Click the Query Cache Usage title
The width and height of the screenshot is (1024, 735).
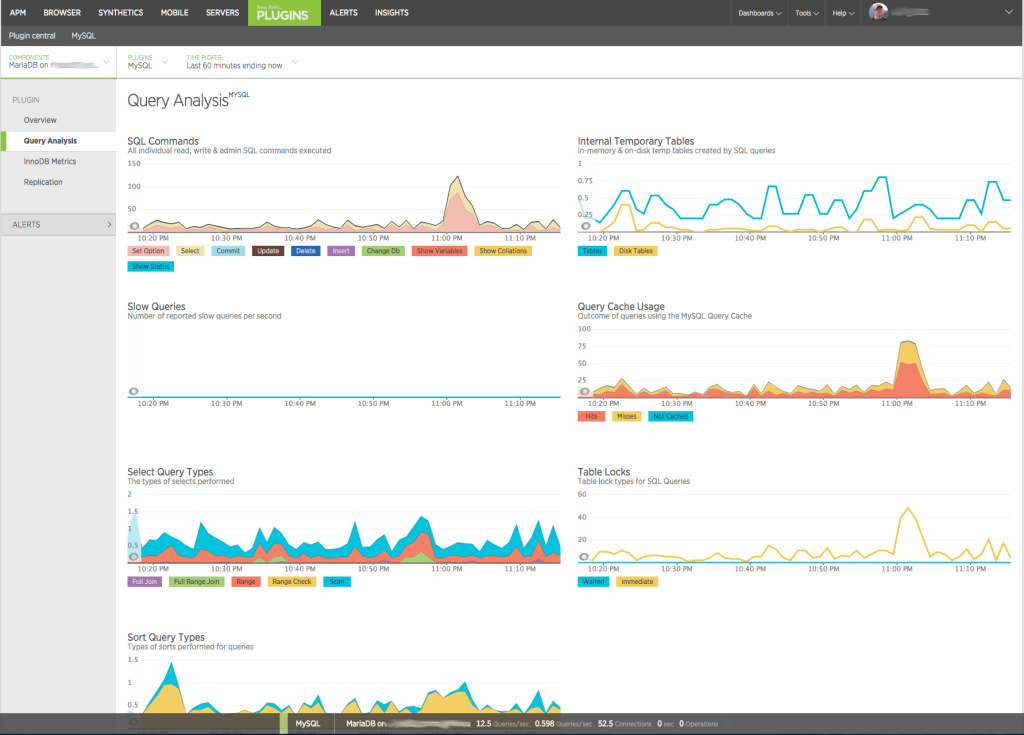tap(621, 306)
